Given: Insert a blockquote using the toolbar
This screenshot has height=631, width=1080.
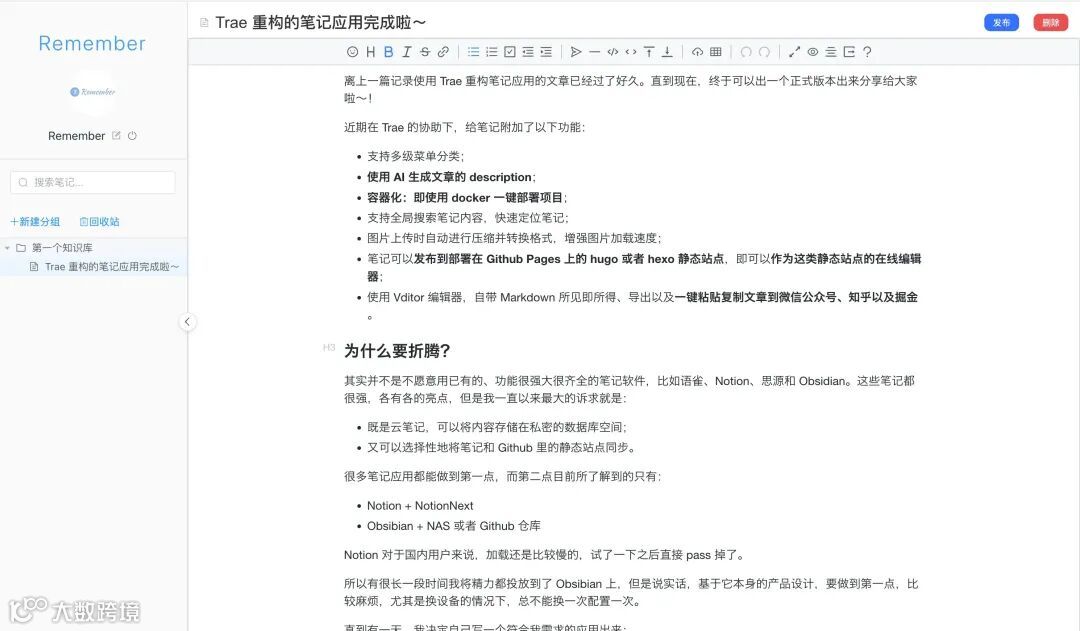Looking at the screenshot, I should (576, 52).
